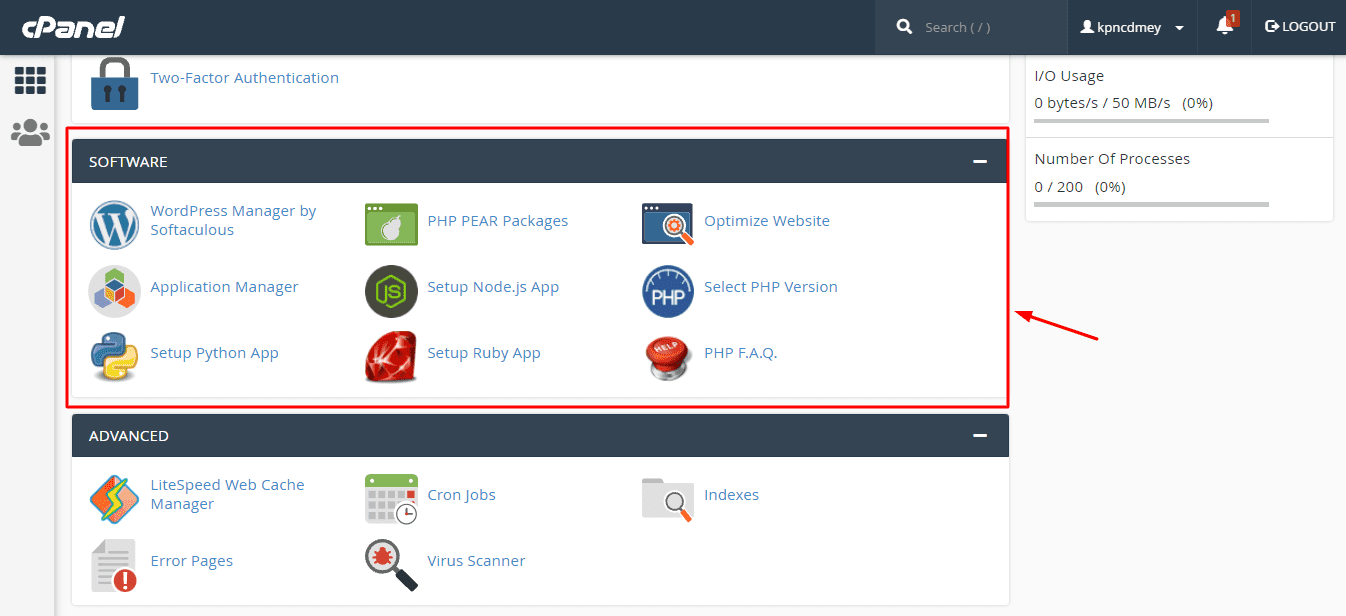Open the kpncdmey user dropdown
Screen dimensions: 1346x616
coord(1132,28)
